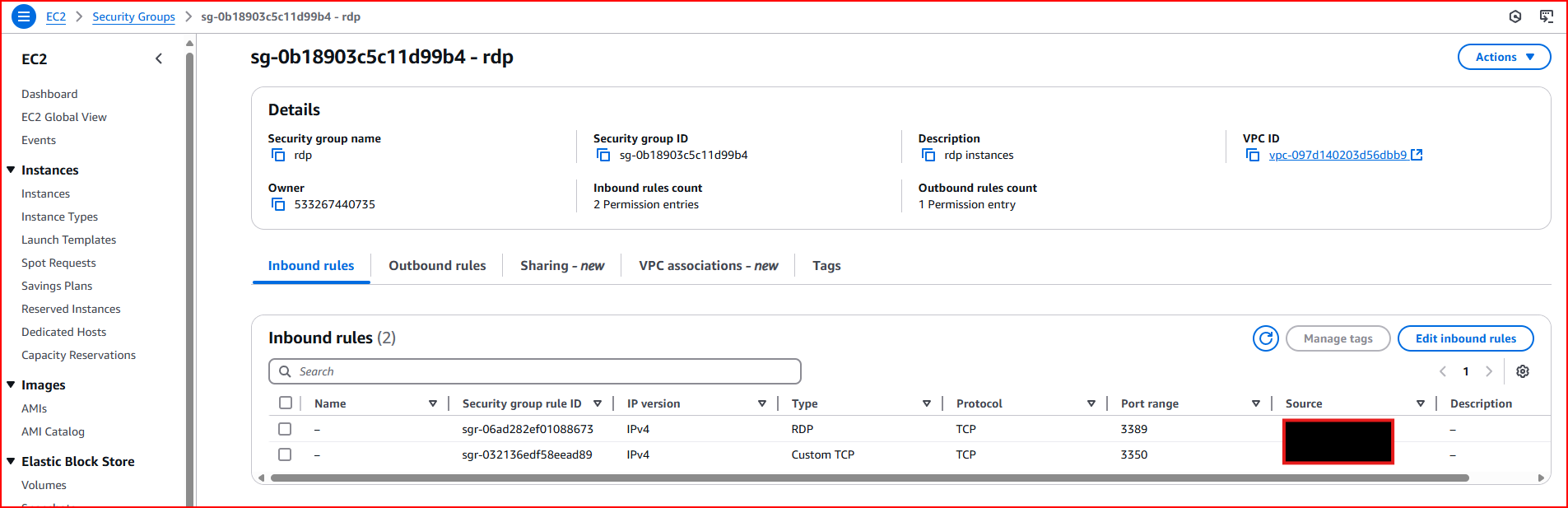Click rule ID sgr-032136edf58eead89
Viewport: 1568px width, 508px height.
(527, 454)
